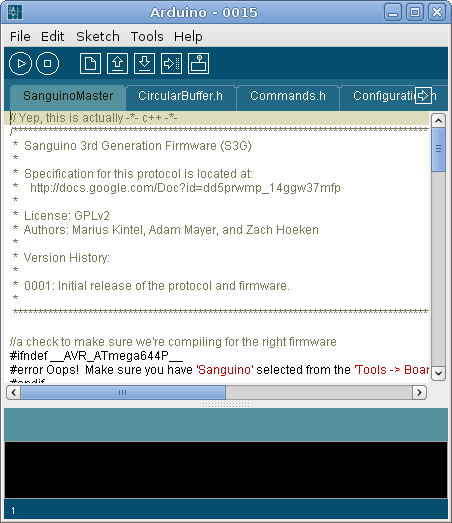
Task: Click vertical scrollbar up arrow
Action: [x=438, y=120]
